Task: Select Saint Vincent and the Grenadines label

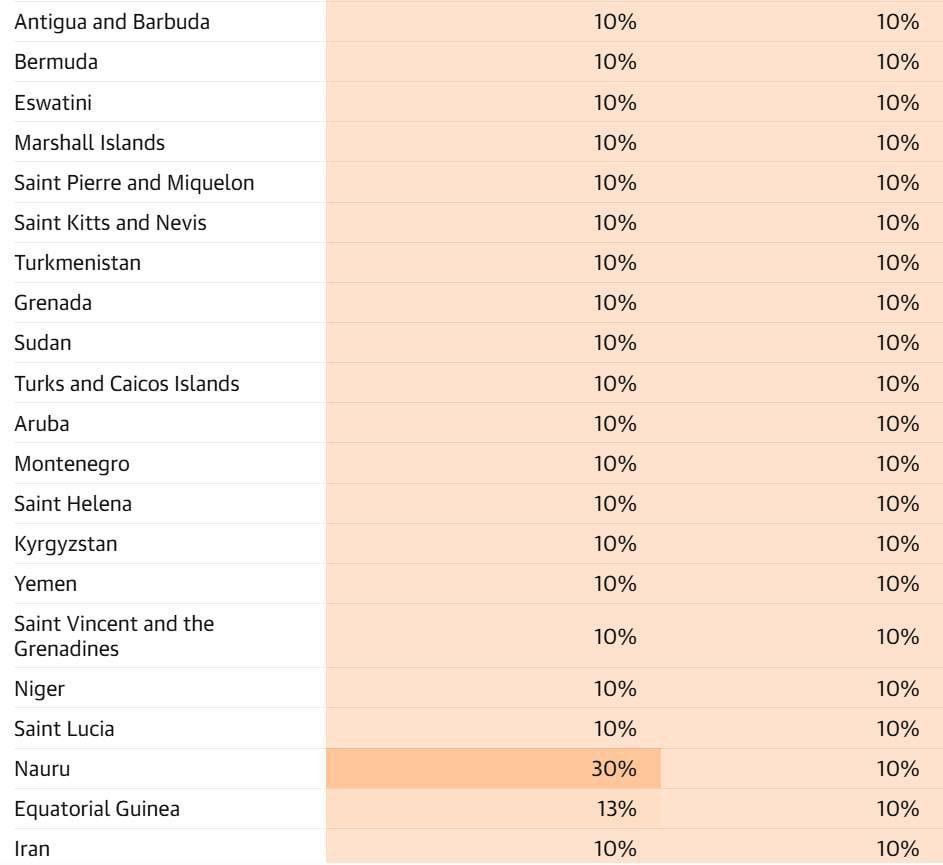Action: point(114,636)
